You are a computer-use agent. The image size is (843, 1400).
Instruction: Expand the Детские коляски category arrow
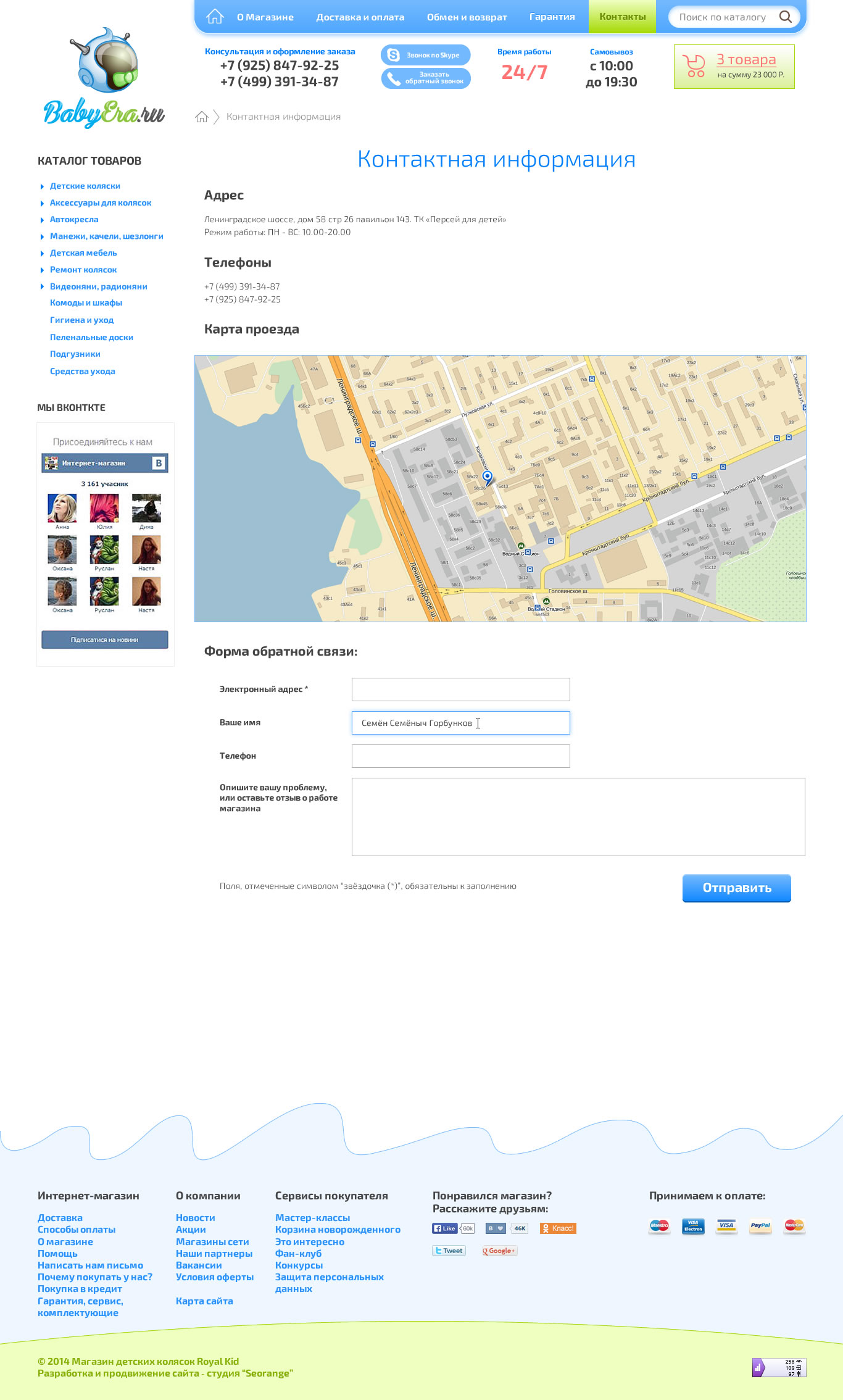click(x=42, y=186)
